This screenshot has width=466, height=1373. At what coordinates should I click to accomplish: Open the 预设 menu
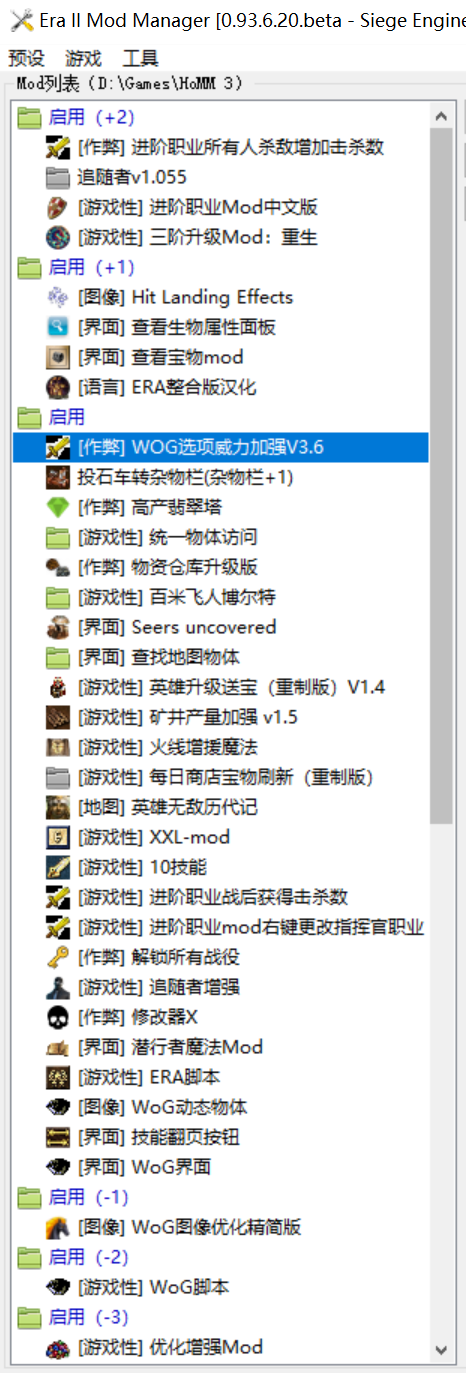[x=26, y=59]
